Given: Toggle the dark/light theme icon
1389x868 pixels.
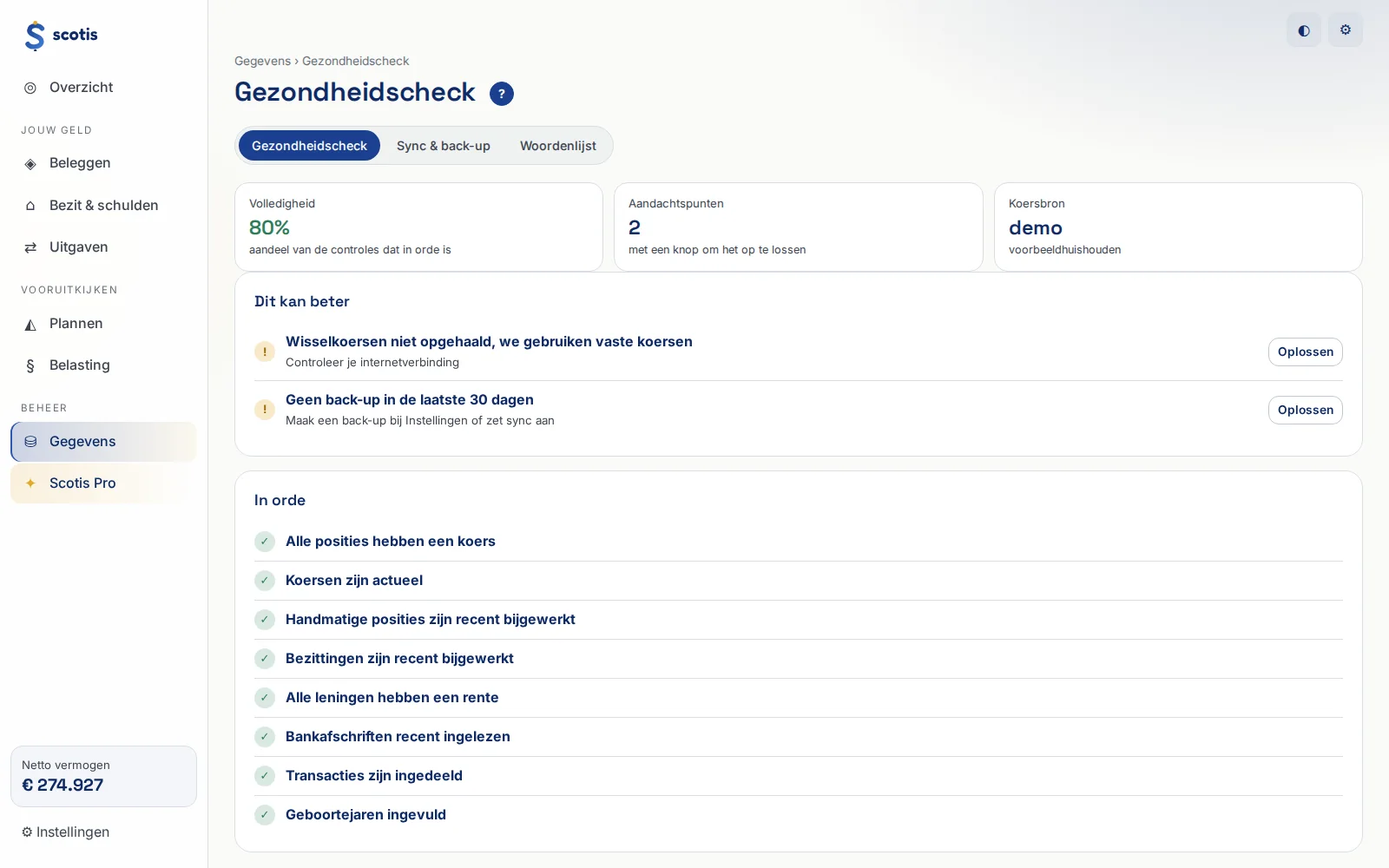Looking at the screenshot, I should point(1304,30).
